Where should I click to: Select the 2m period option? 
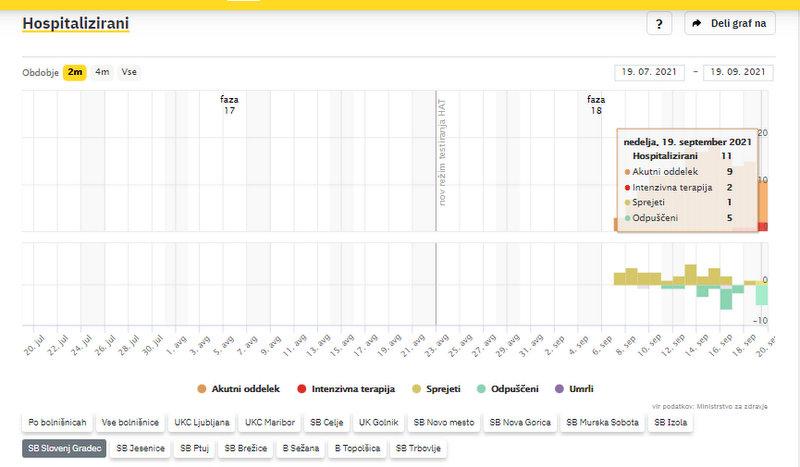pyautogui.click(x=75, y=72)
